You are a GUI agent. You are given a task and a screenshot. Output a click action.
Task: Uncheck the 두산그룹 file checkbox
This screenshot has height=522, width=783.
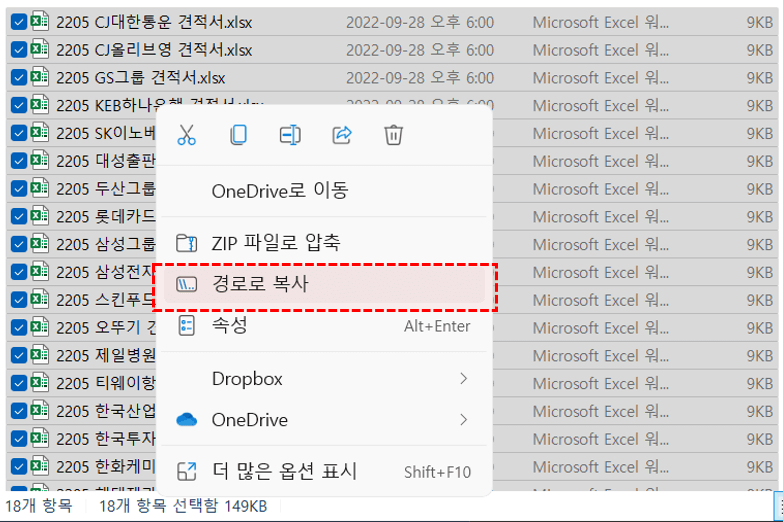[18, 189]
